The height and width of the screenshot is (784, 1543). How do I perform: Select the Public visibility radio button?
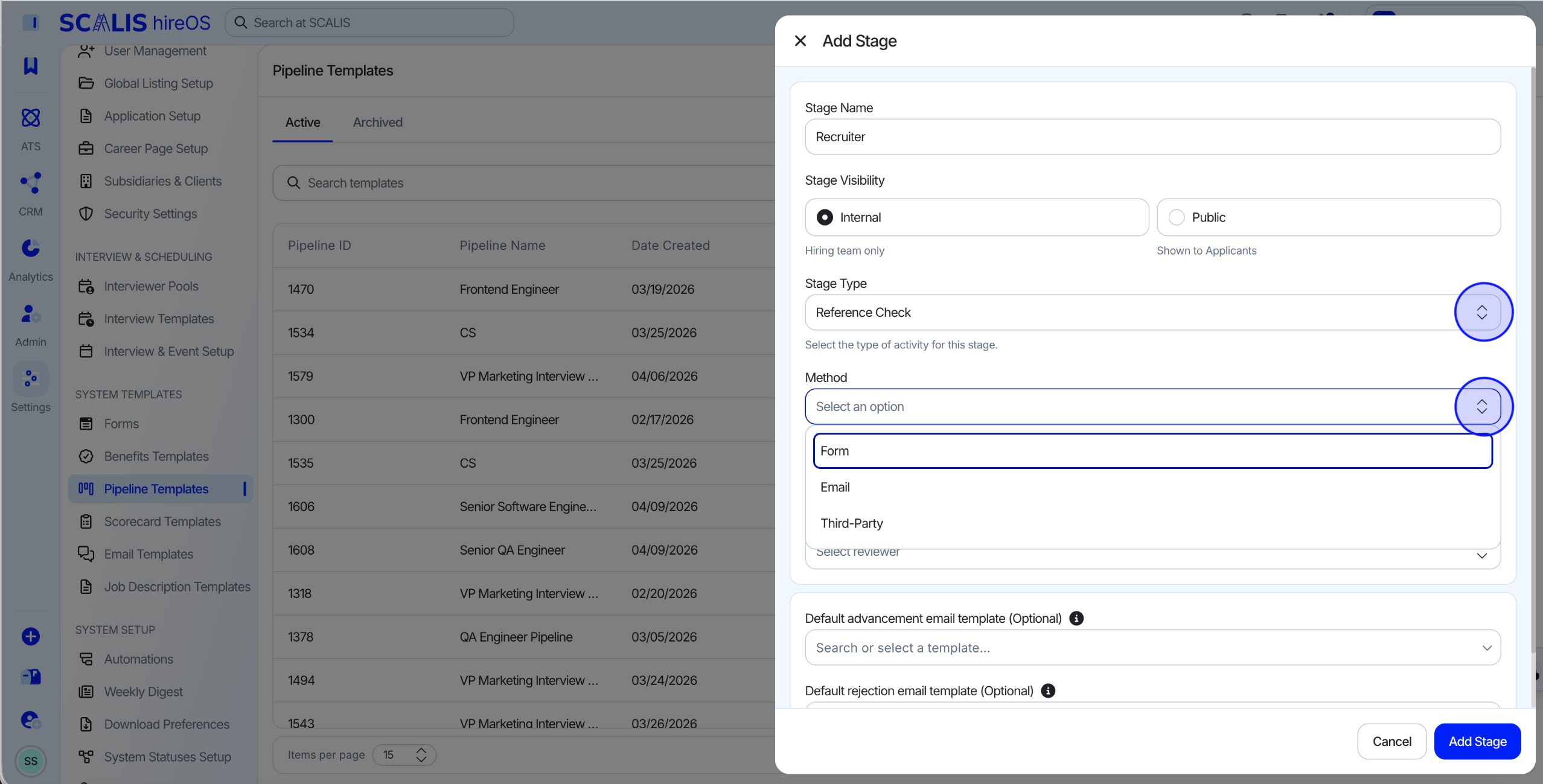(x=1177, y=217)
